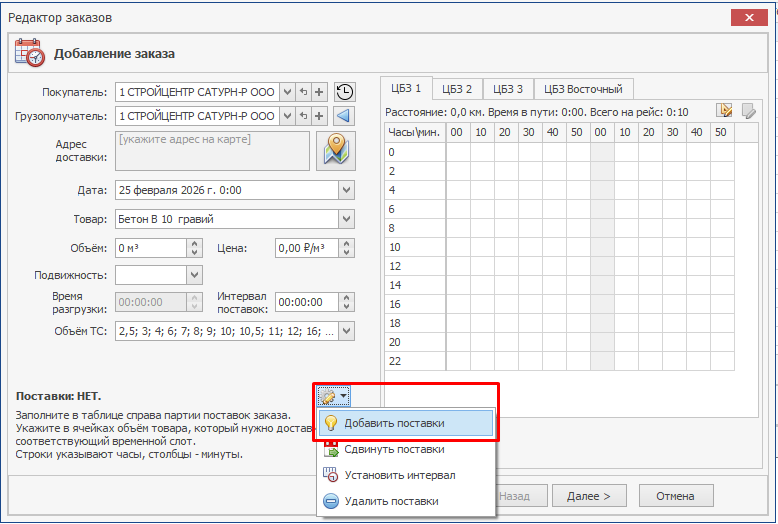Click blue left arrow beside Грузополучатель
778x524 pixels.
(x=344, y=117)
